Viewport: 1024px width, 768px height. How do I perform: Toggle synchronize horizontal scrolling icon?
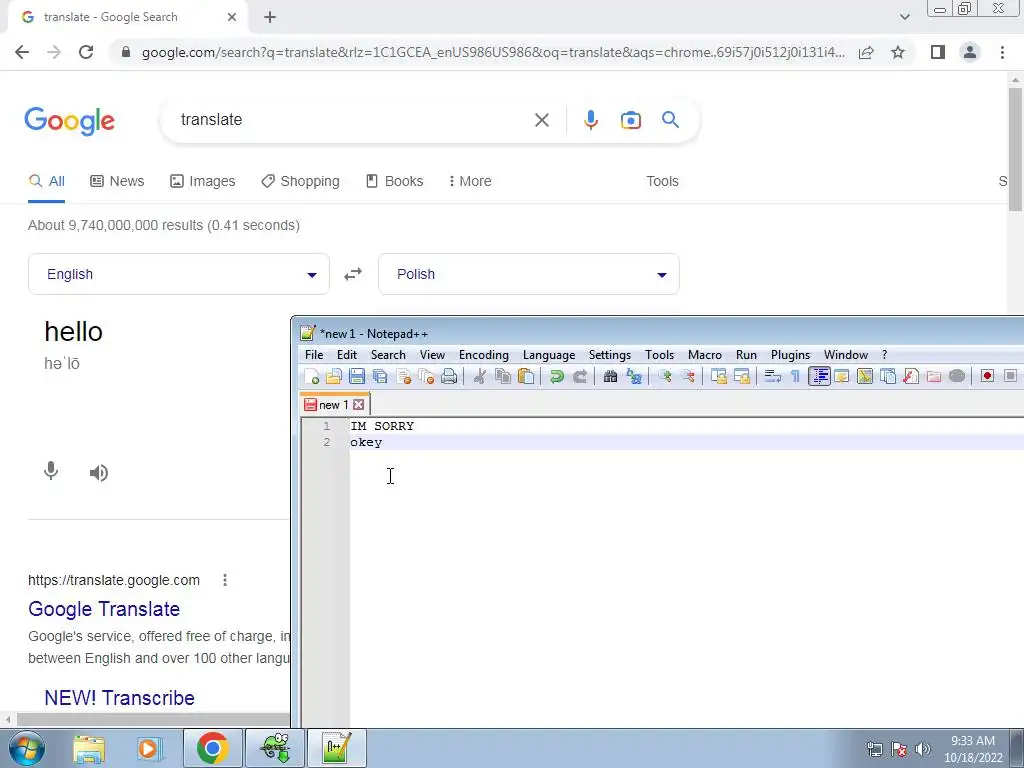pyautogui.click(x=742, y=376)
